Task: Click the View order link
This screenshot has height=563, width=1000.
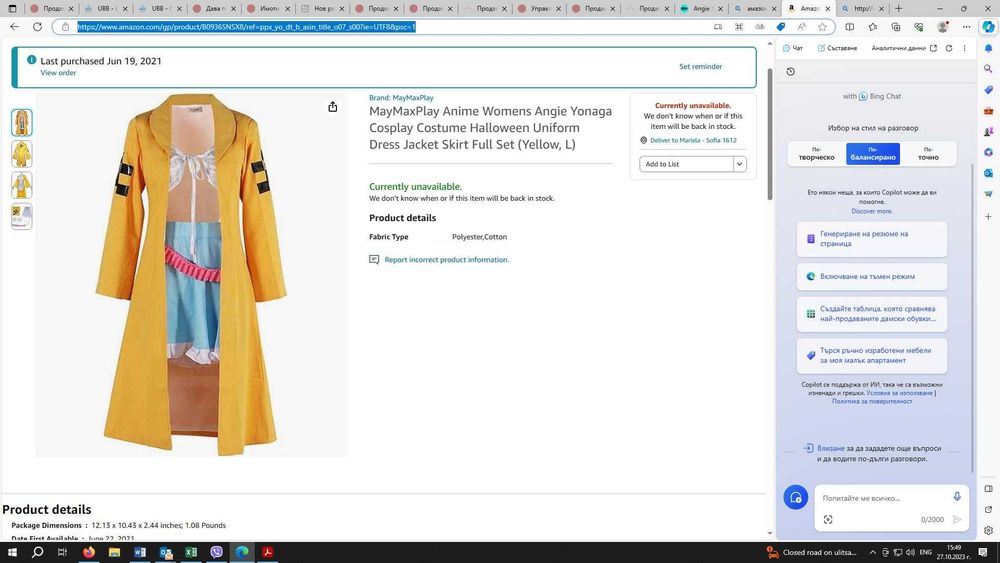Action: pos(58,73)
